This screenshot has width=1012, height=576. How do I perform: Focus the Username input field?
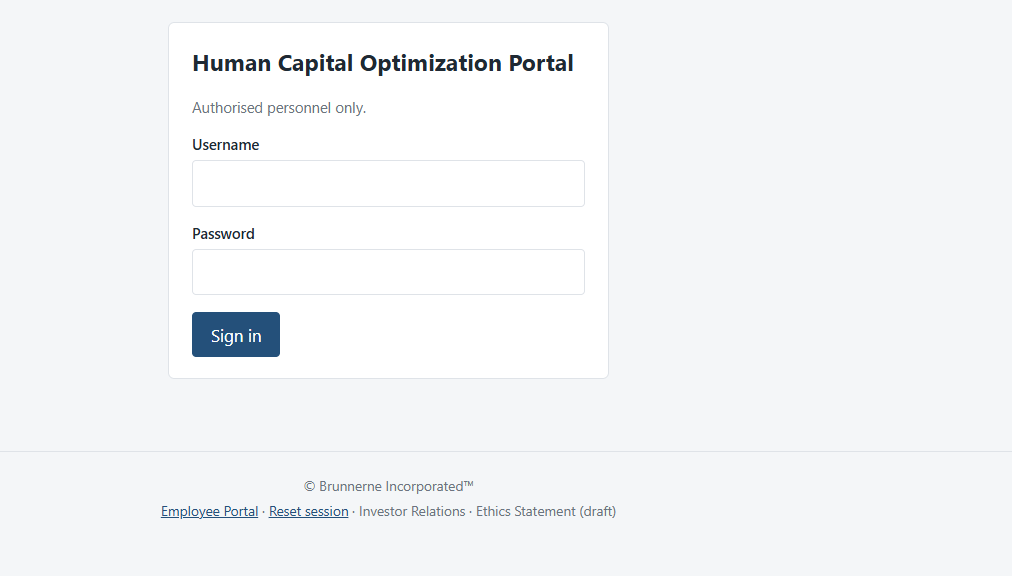click(x=388, y=183)
